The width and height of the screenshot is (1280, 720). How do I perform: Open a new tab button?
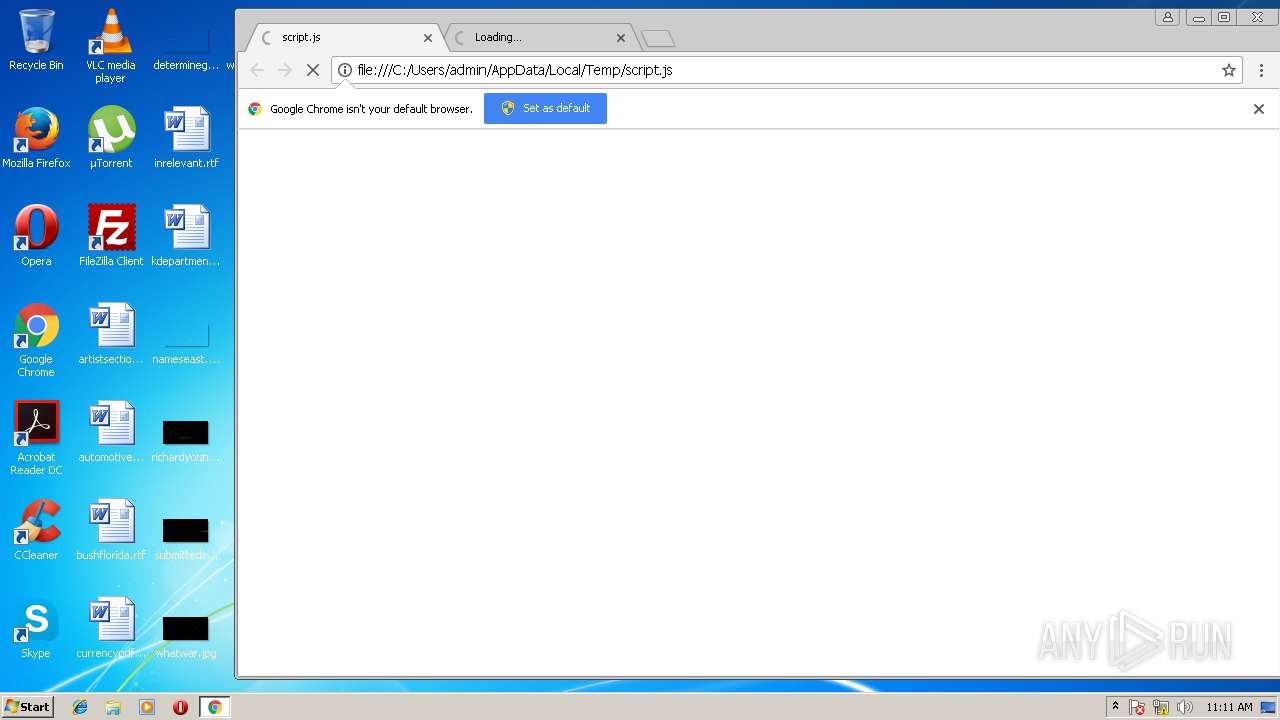[658, 39]
